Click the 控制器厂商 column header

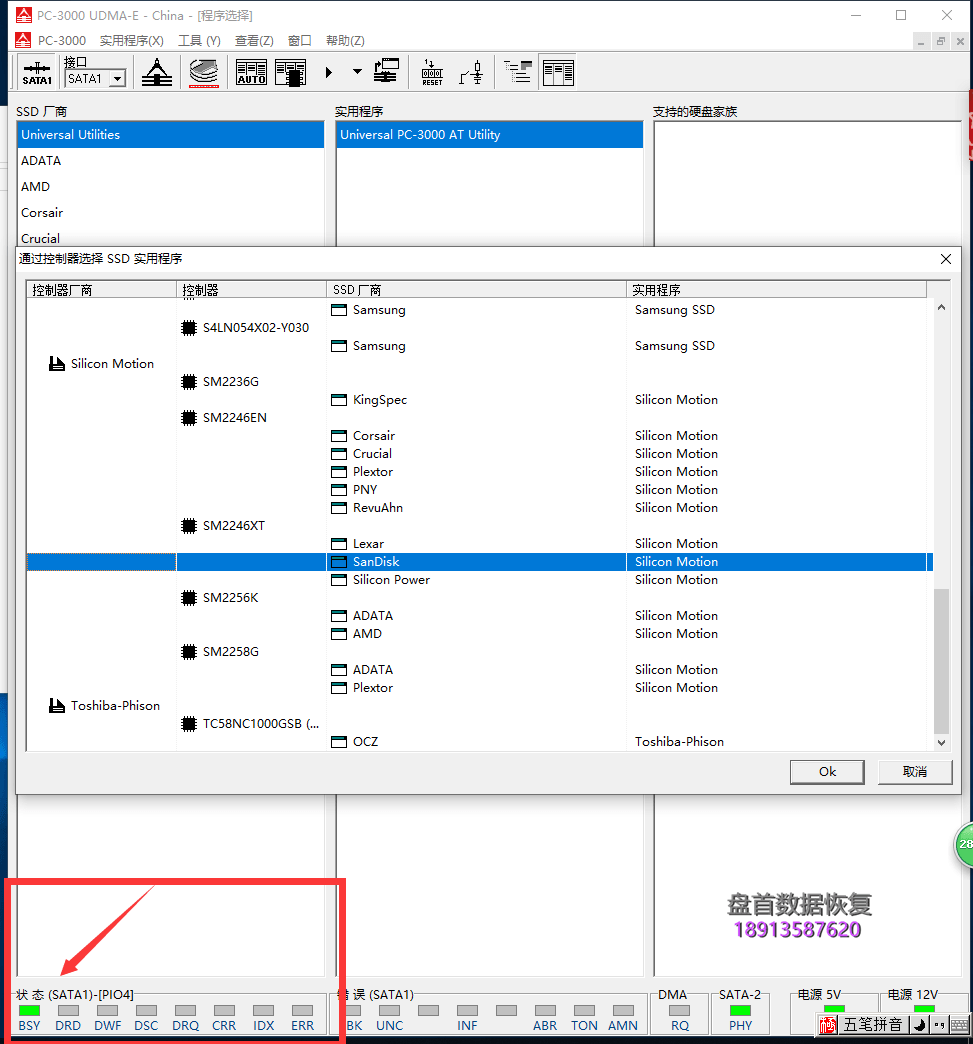(101, 290)
